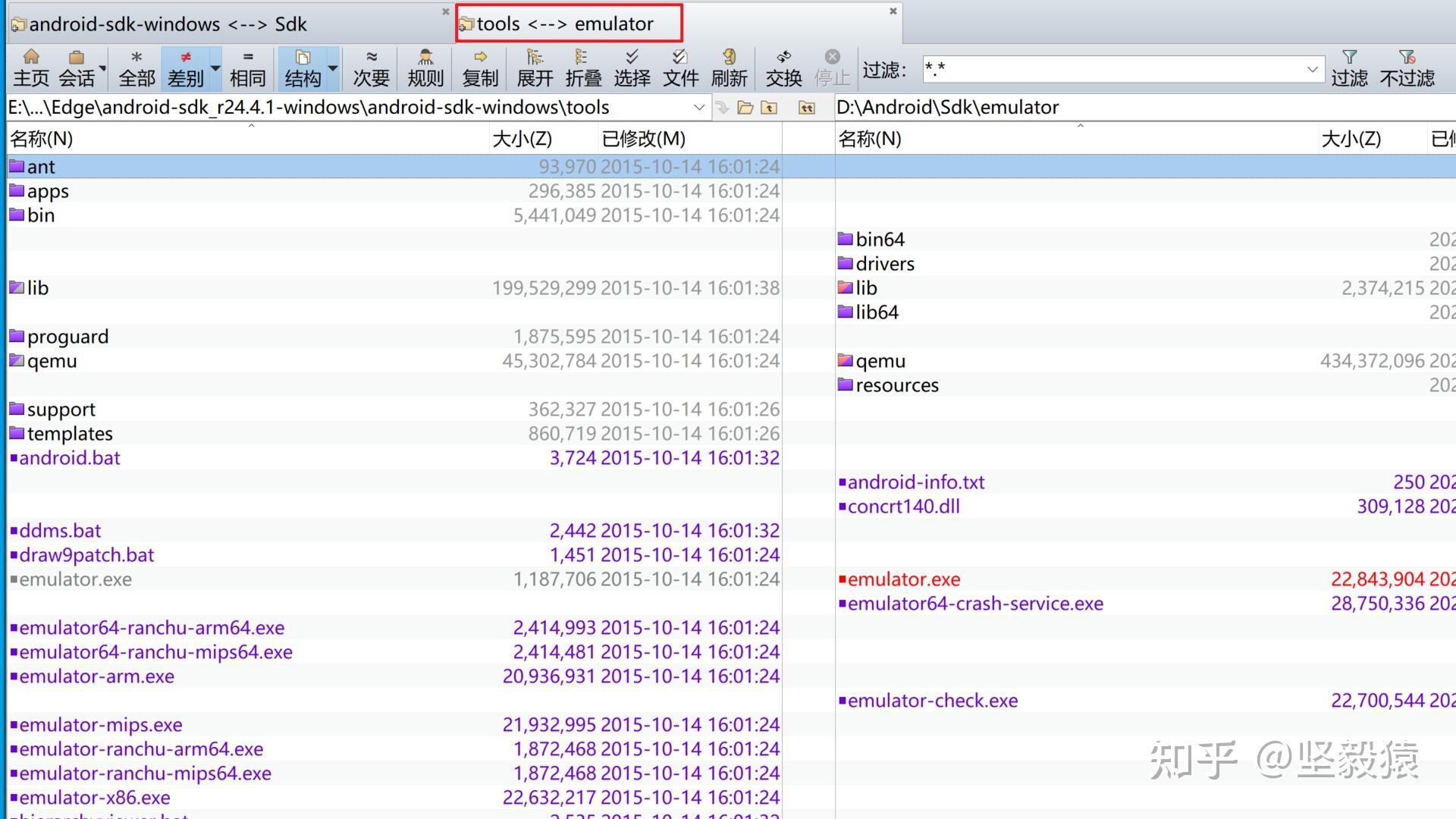
Task: Open the 会话 (Session) dropdown arrow
Action: pos(102,69)
